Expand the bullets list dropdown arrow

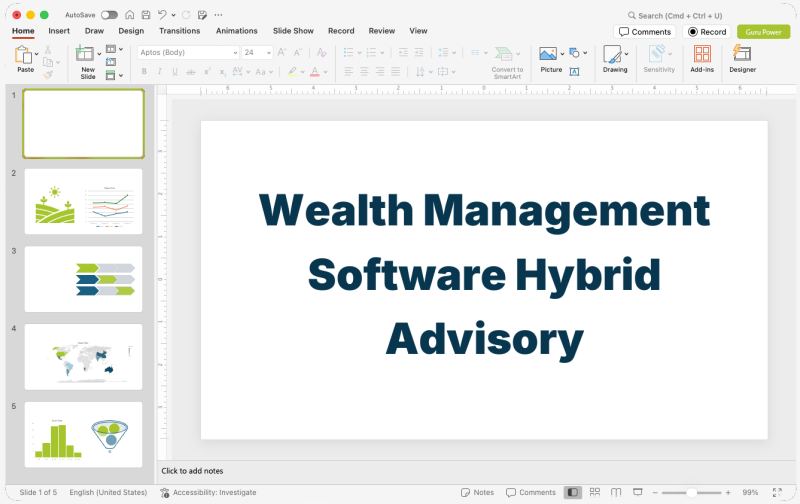(x=359, y=53)
